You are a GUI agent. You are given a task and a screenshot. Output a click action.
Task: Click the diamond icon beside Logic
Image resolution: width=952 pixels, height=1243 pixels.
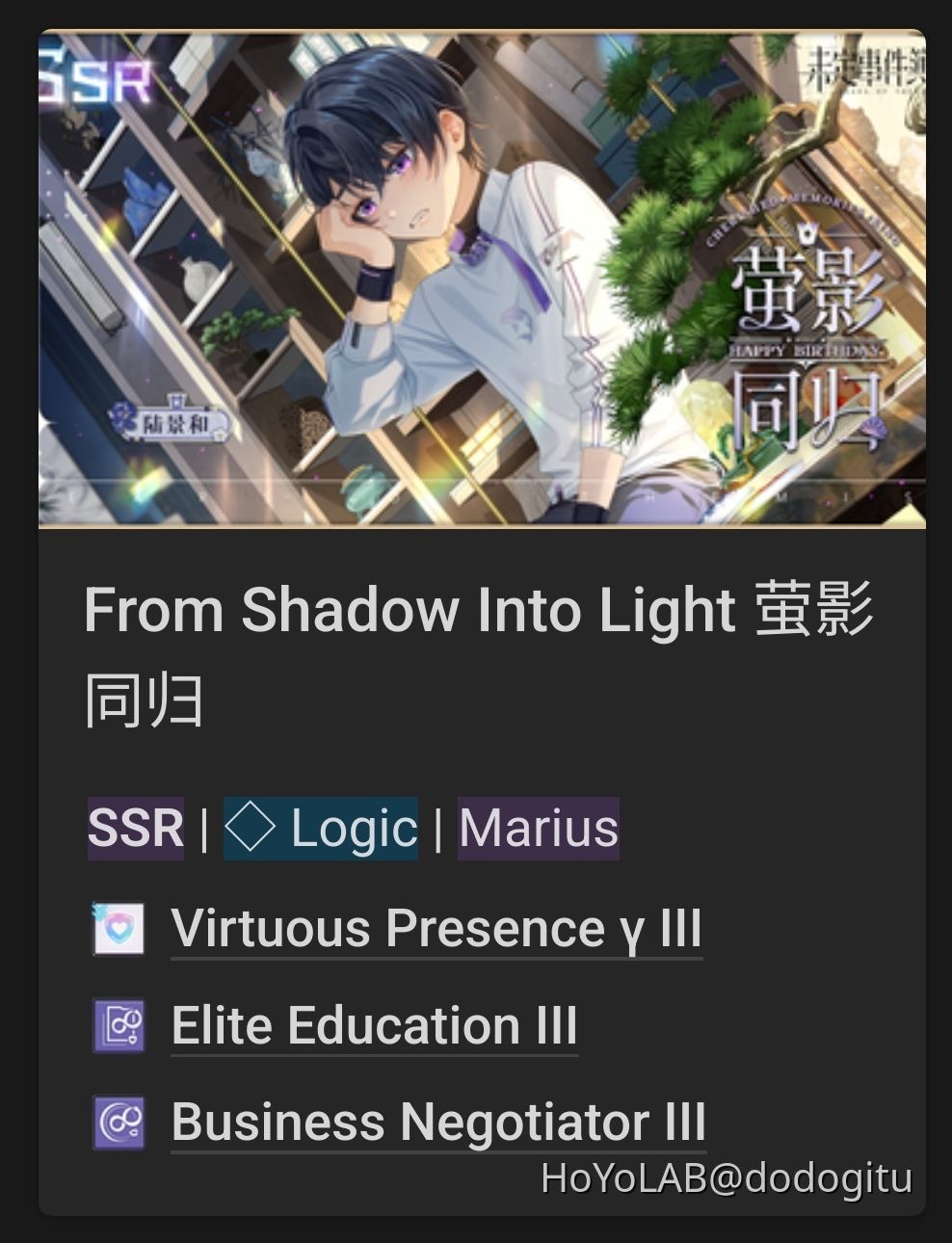pos(251,828)
